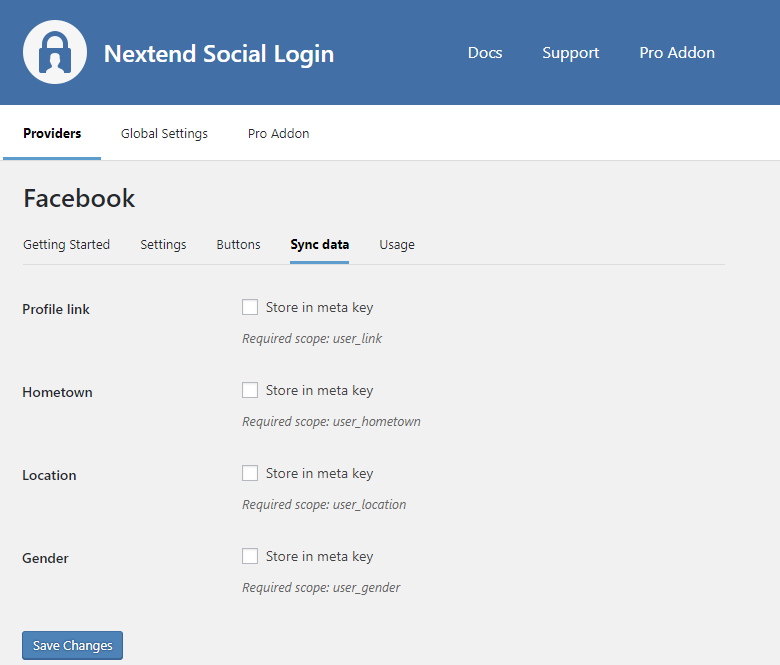The width and height of the screenshot is (780, 665).
Task: Click the Profile link field label
Action: point(56,309)
